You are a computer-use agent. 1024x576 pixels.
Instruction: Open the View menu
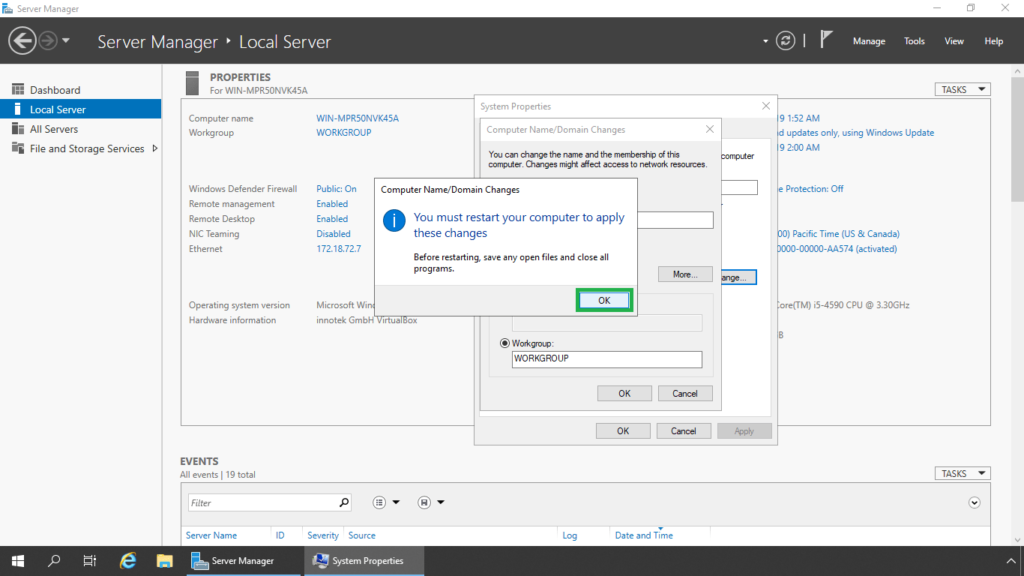click(953, 41)
